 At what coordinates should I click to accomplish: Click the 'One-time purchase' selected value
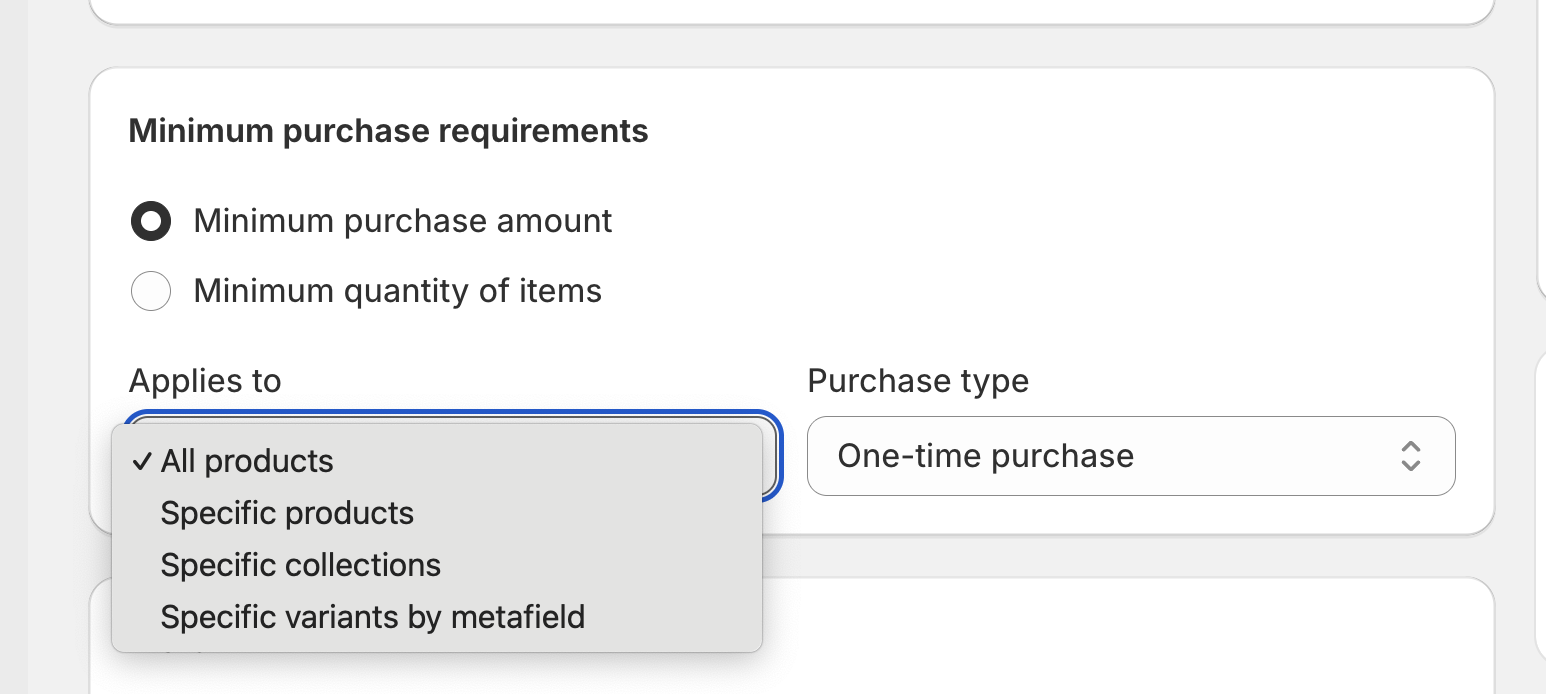click(985, 456)
